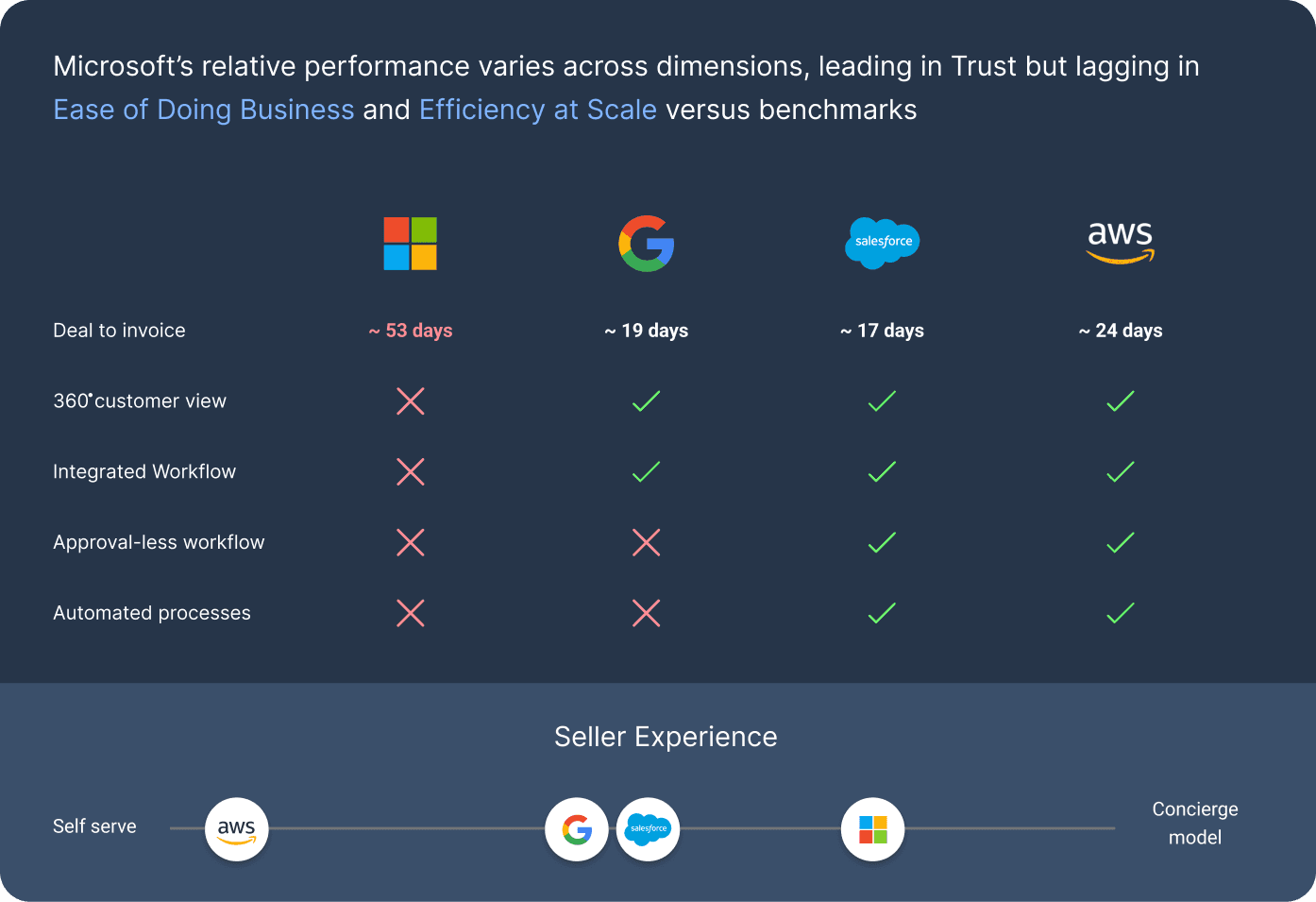Viewport: 1316px width, 902px height.
Task: Click Microsoft's red cross for Automated processes
Action: pyautogui.click(x=411, y=613)
